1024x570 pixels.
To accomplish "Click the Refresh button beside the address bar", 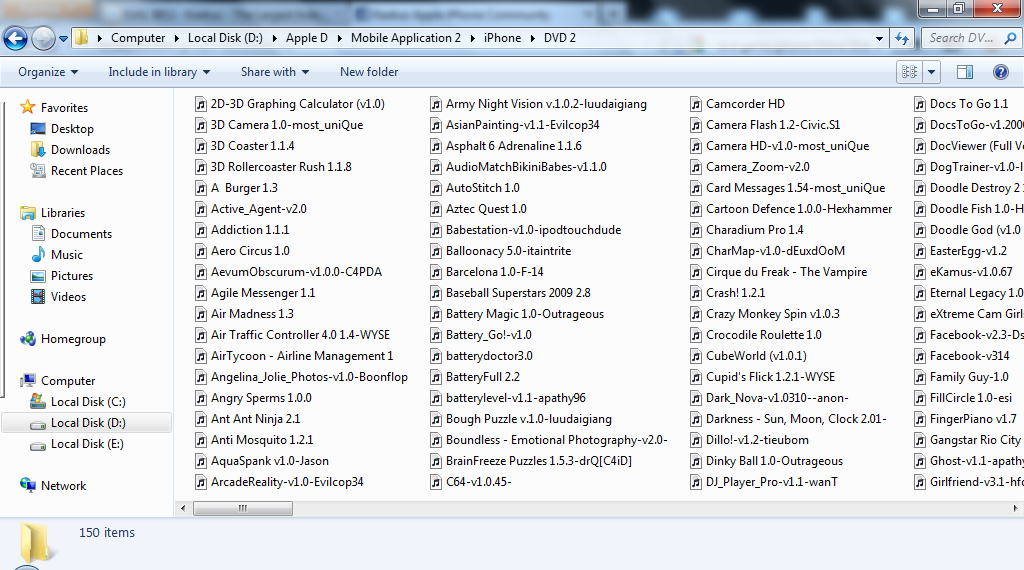I will point(902,39).
